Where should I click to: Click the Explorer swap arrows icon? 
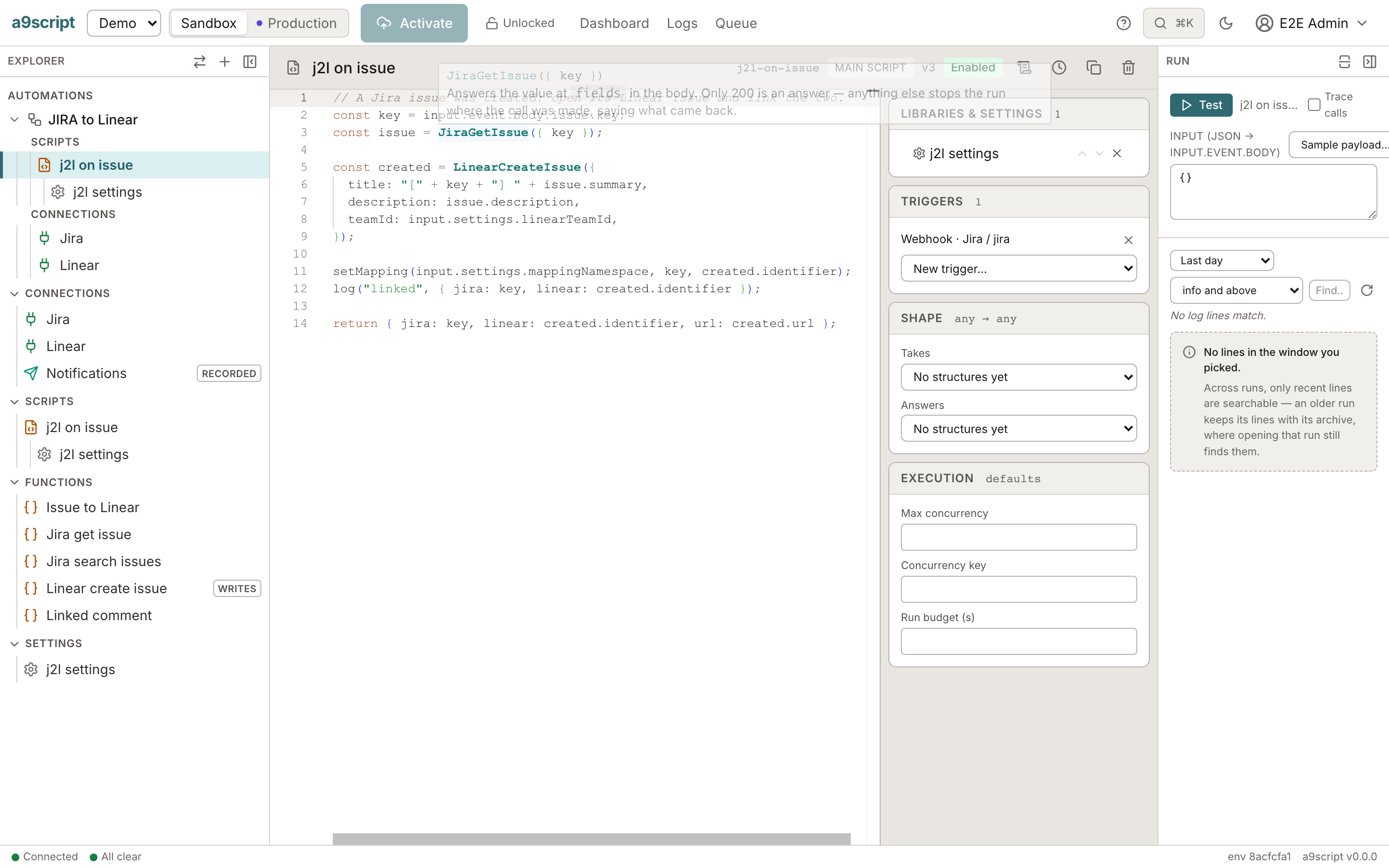(199, 61)
